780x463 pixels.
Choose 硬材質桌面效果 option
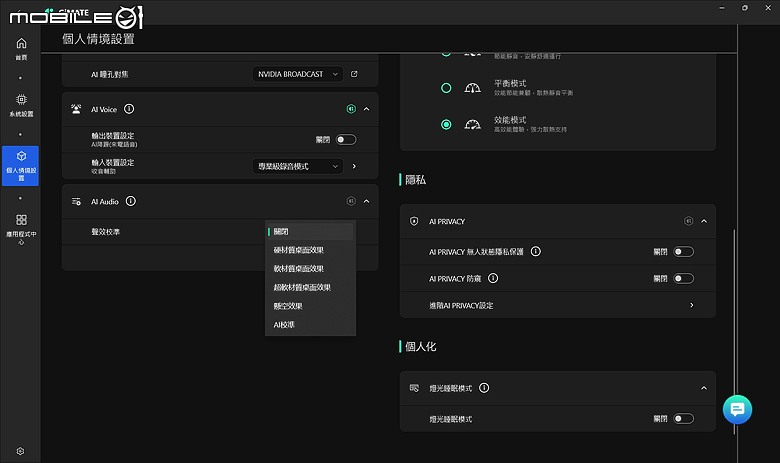point(310,250)
